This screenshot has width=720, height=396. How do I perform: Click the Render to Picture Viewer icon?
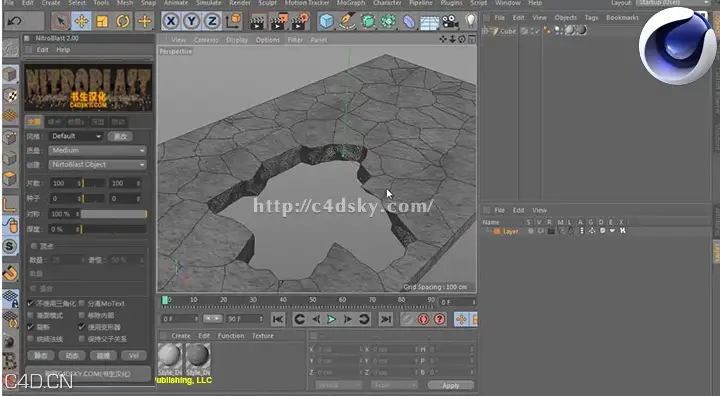[x=279, y=22]
